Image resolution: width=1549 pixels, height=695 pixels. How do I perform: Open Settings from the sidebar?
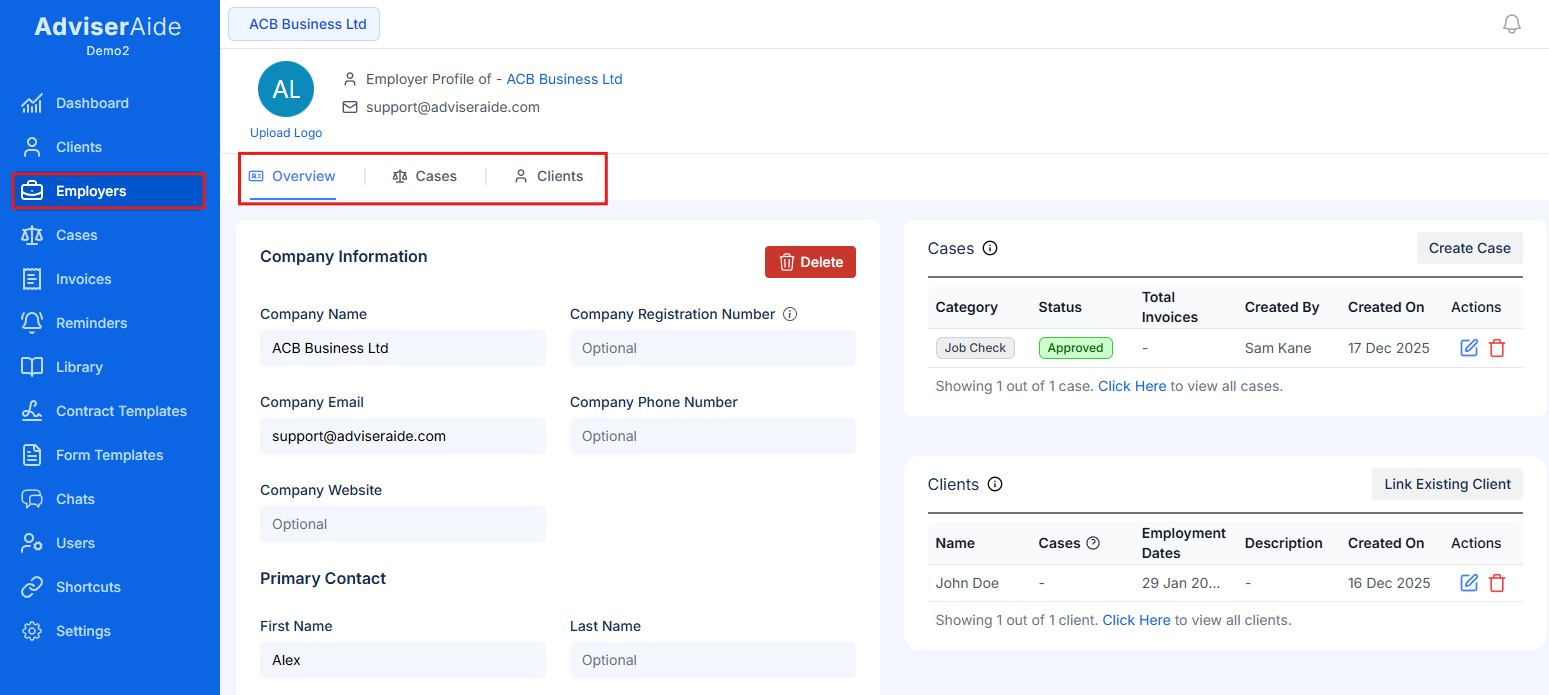click(x=83, y=631)
